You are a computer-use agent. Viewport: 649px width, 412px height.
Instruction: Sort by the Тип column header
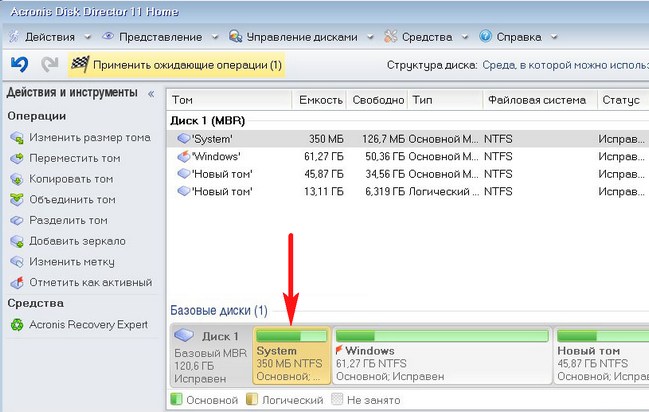[x=446, y=100]
